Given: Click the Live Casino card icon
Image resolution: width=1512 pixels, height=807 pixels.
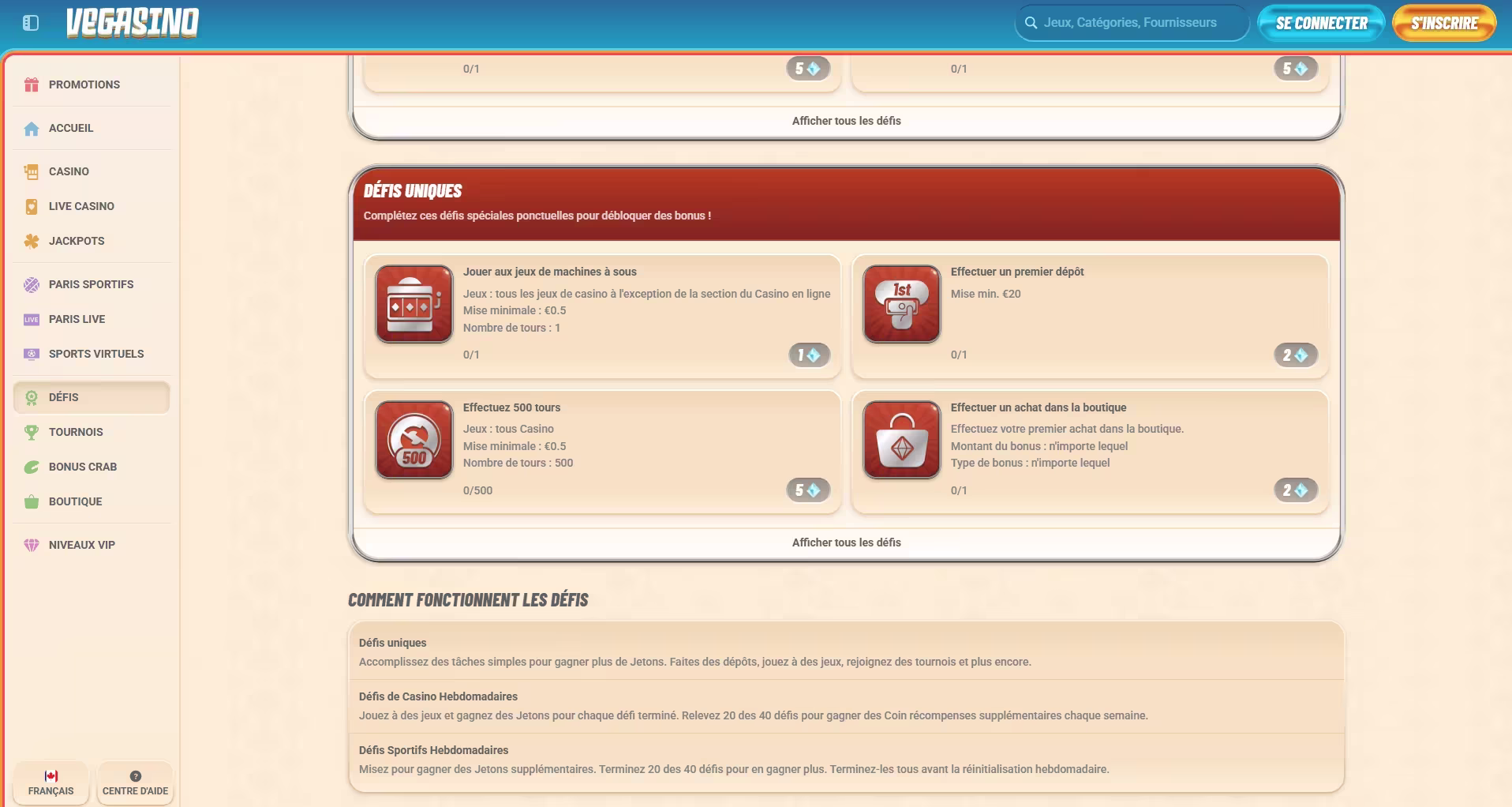Looking at the screenshot, I should 32,206.
